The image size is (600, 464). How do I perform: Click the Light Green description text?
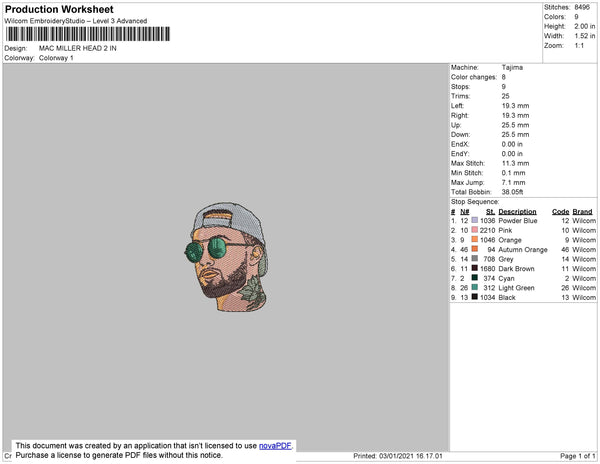coord(516,288)
